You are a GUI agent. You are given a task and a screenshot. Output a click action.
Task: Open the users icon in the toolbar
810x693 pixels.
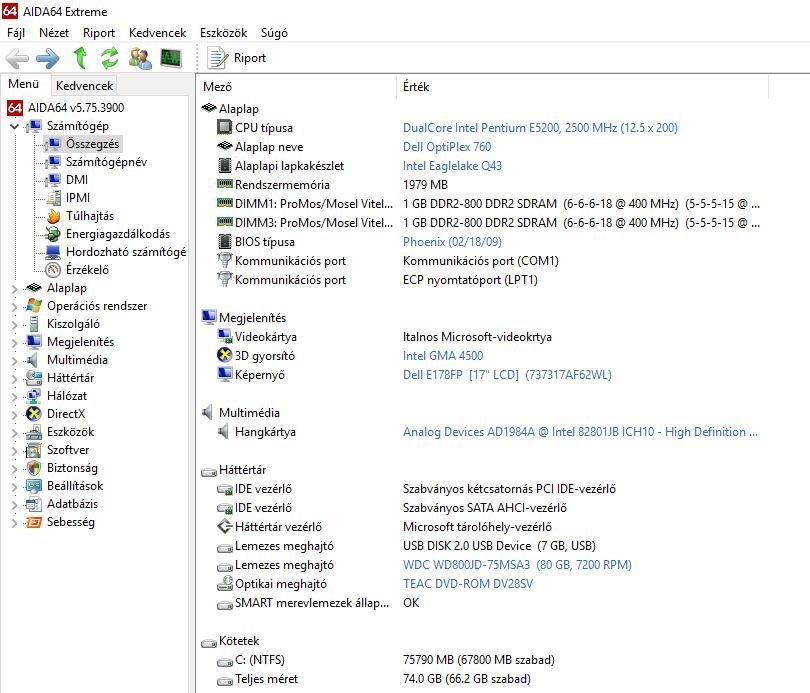[x=140, y=58]
